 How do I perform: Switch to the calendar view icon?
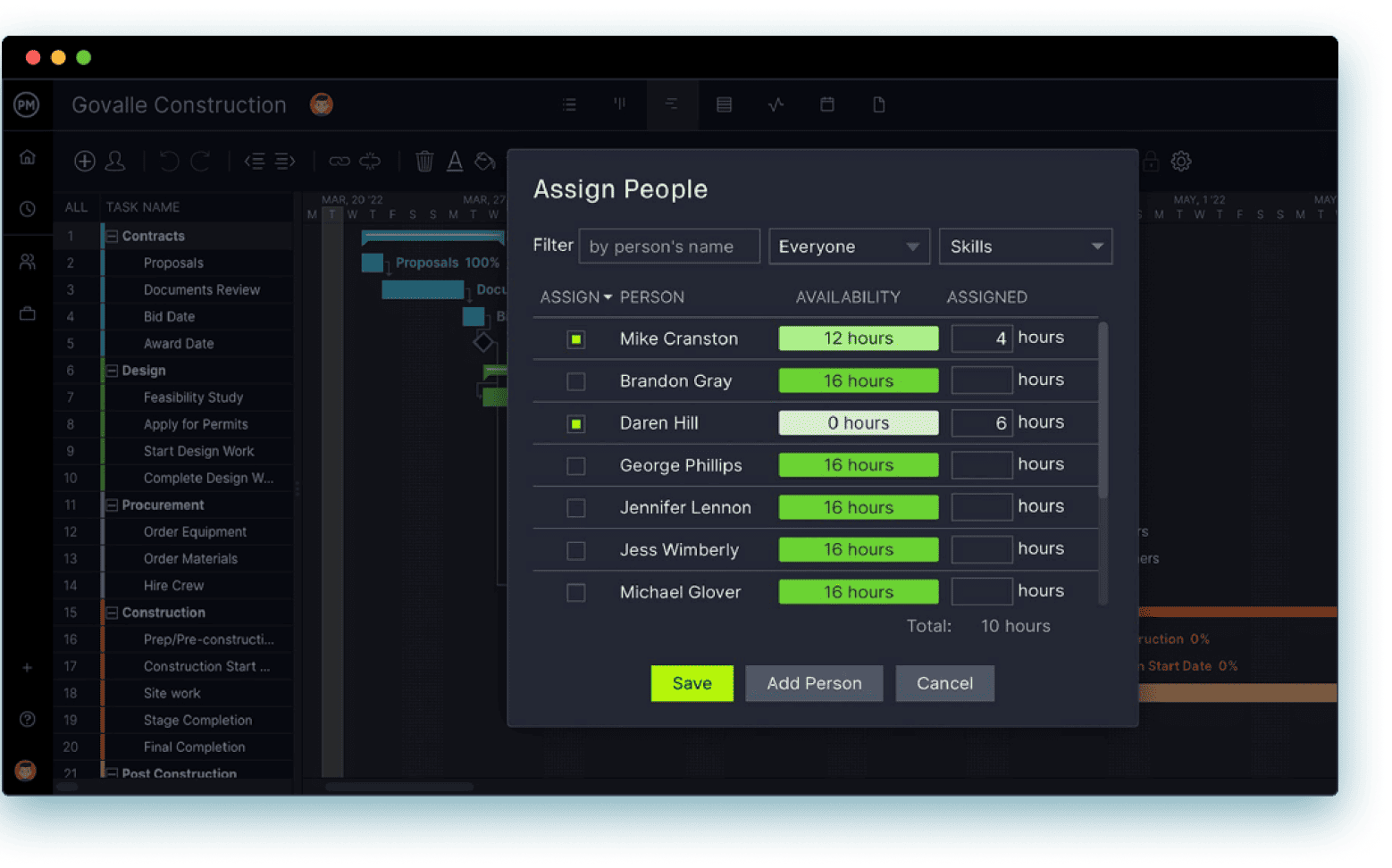(827, 104)
